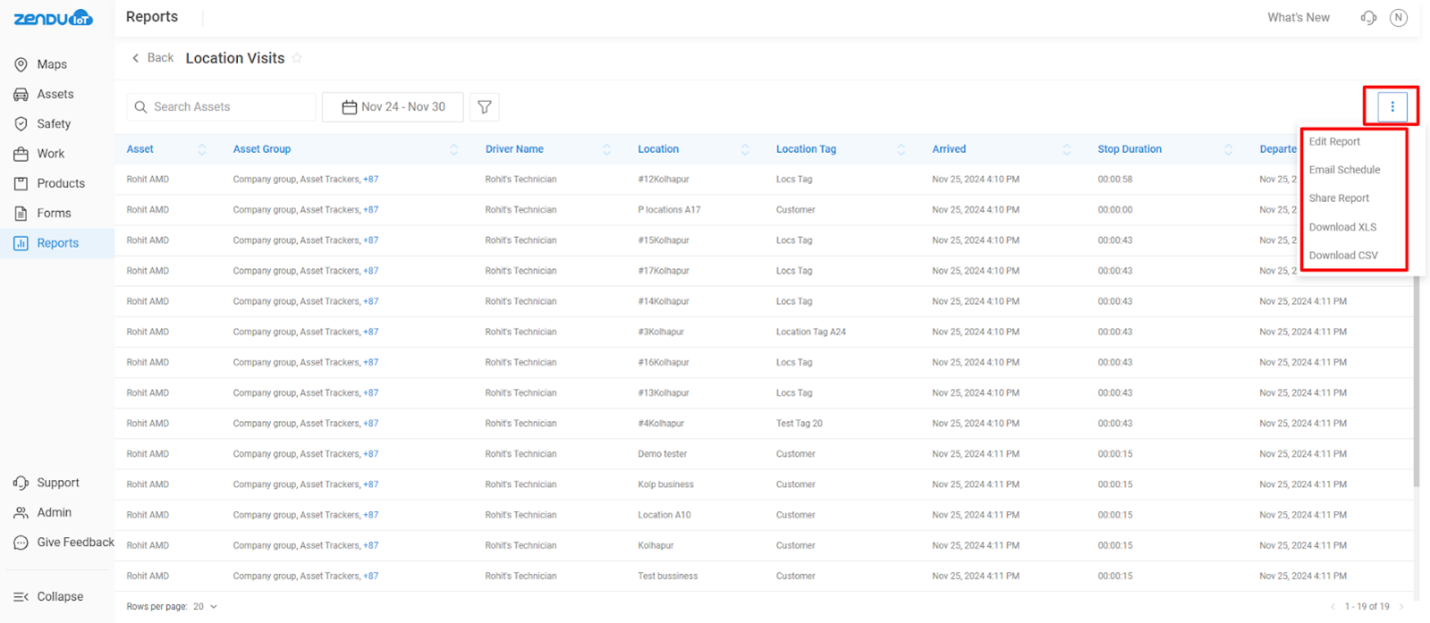Open the user profile N avatar
The height and width of the screenshot is (623, 1430).
tap(1399, 18)
